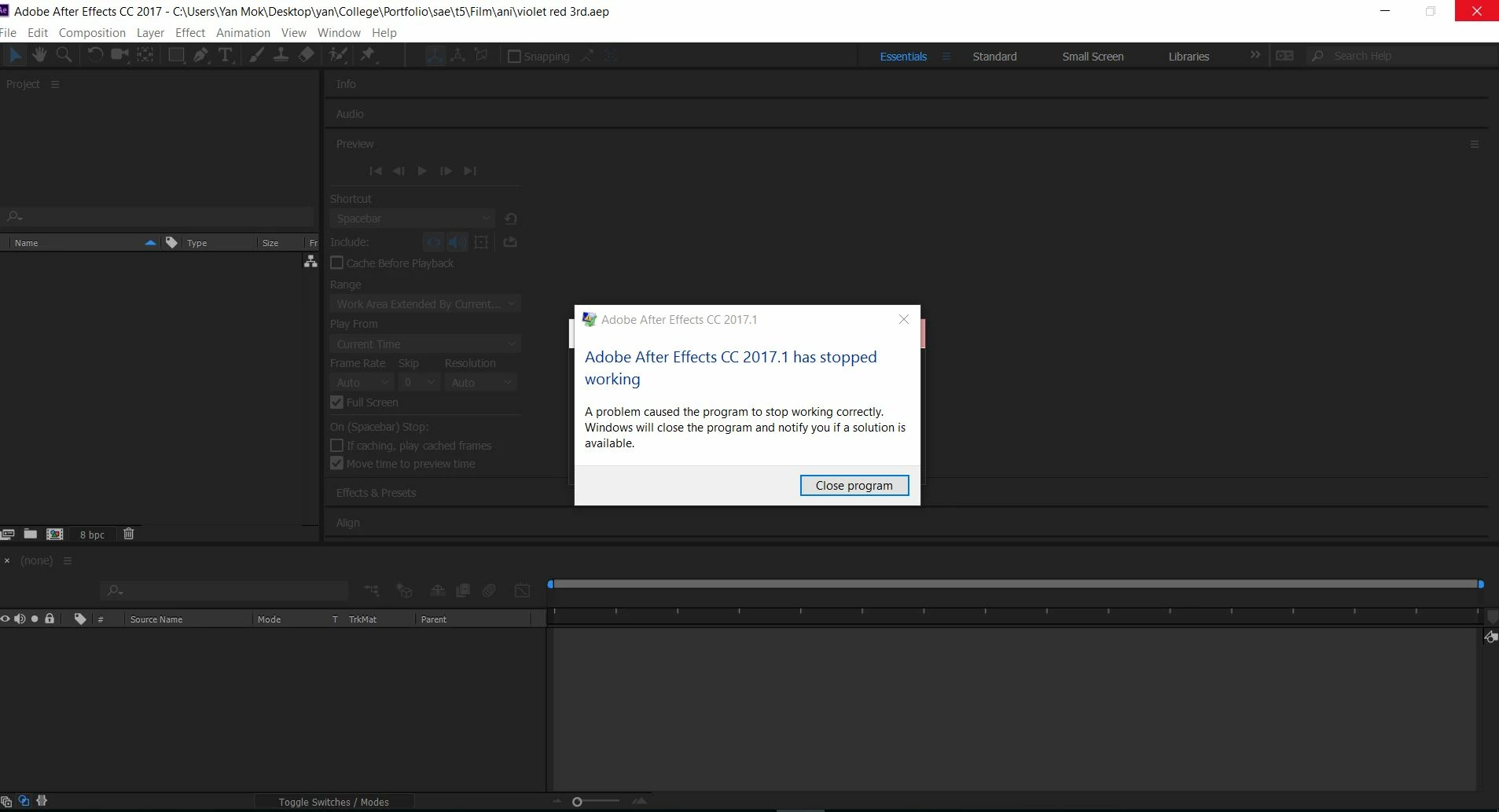Open the Spacebar shortcut dropdown
The width and height of the screenshot is (1499, 812).
click(413, 219)
